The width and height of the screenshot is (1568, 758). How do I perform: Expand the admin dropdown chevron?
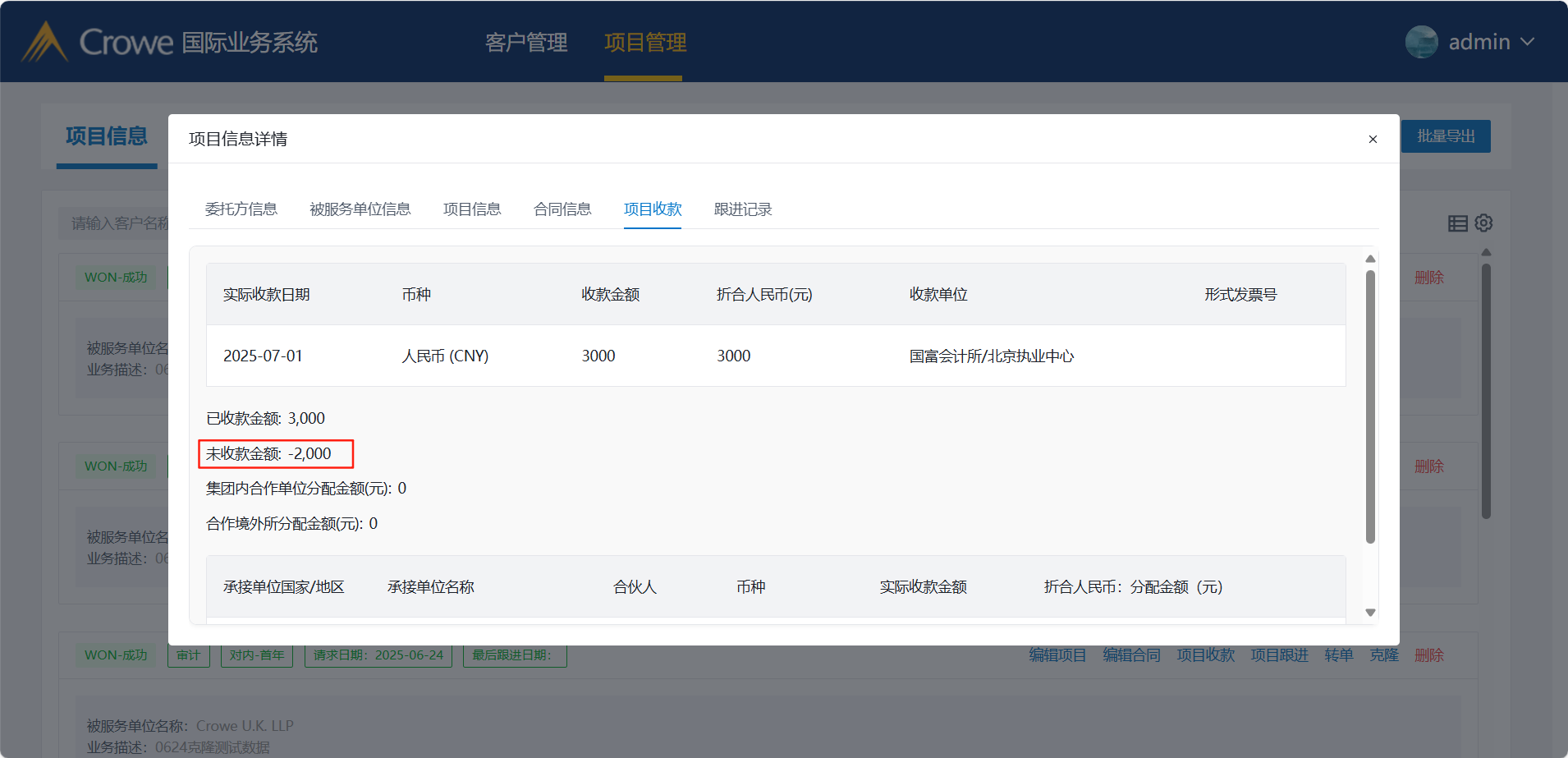[x=1527, y=42]
